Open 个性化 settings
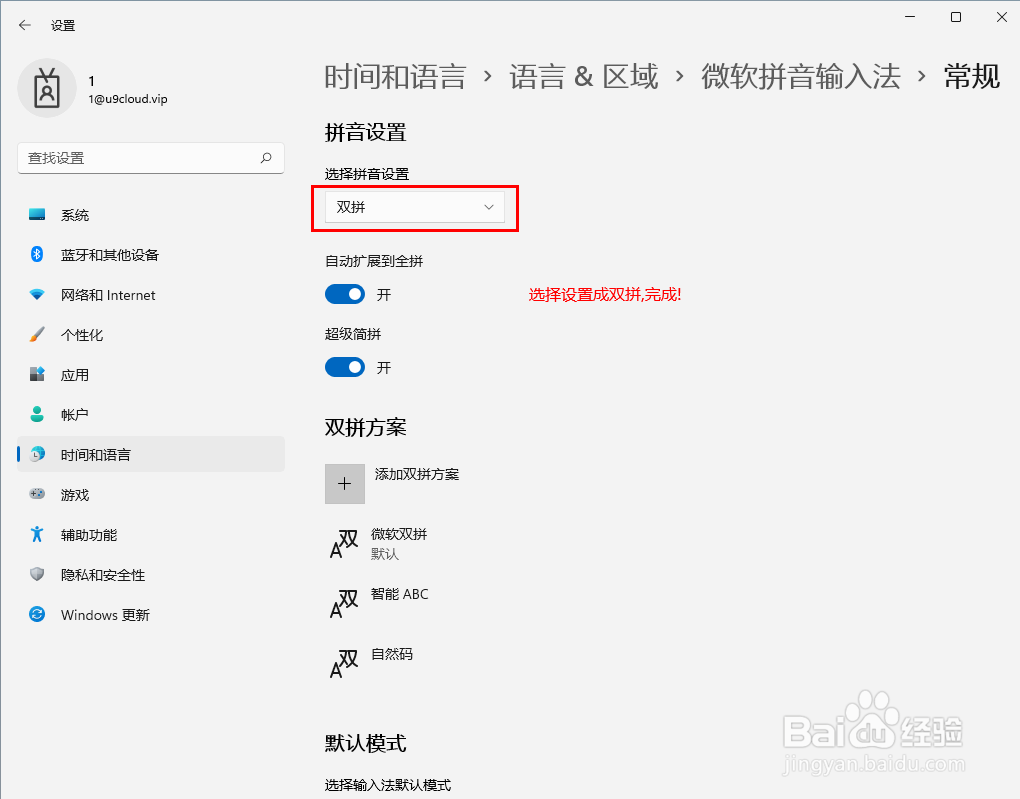 coord(151,334)
